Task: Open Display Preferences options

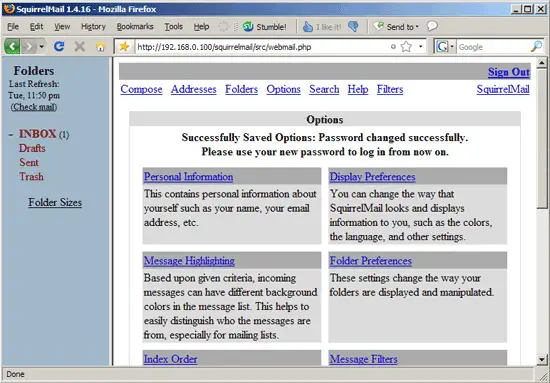Action: click(373, 177)
